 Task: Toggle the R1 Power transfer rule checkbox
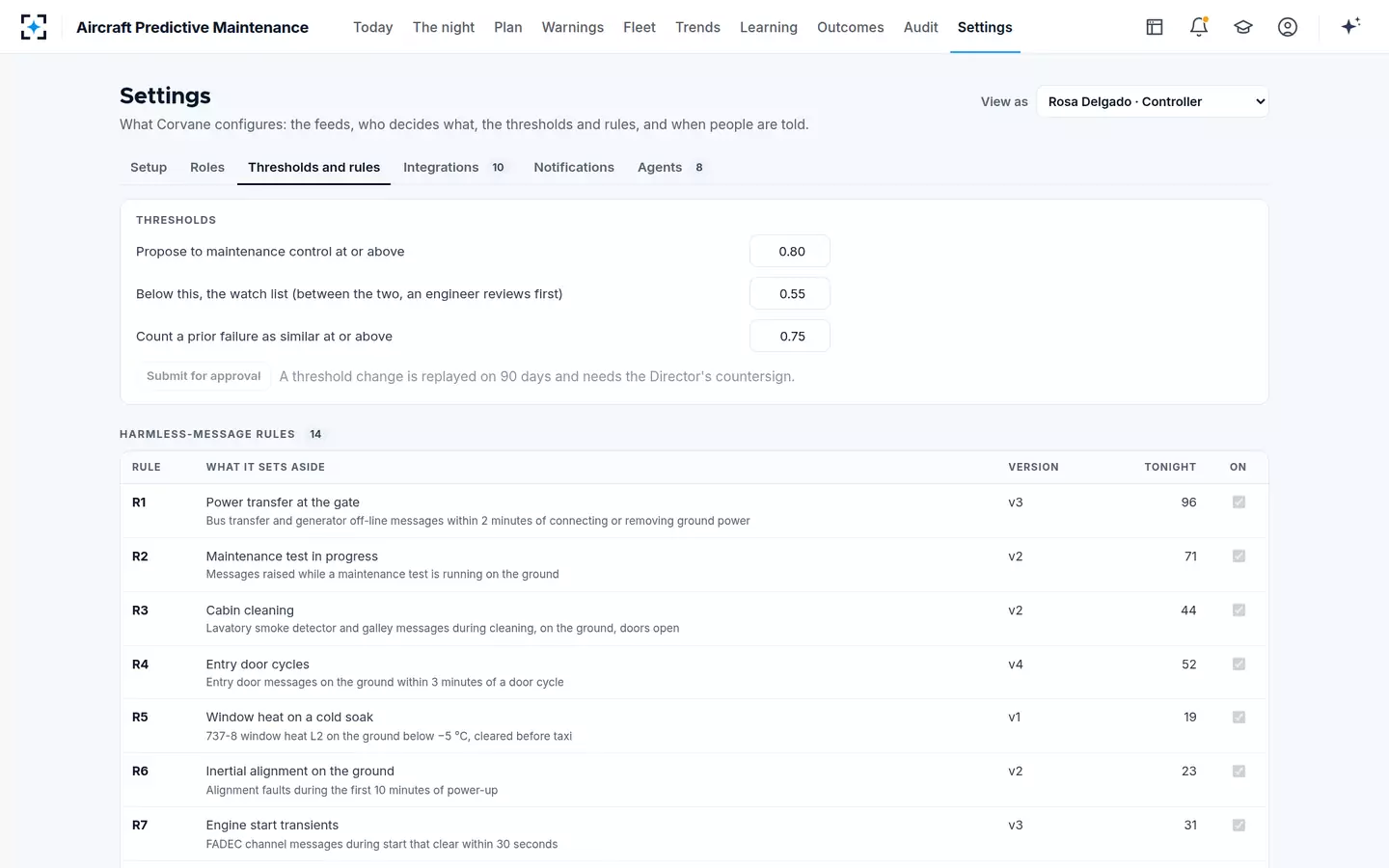point(1239,502)
